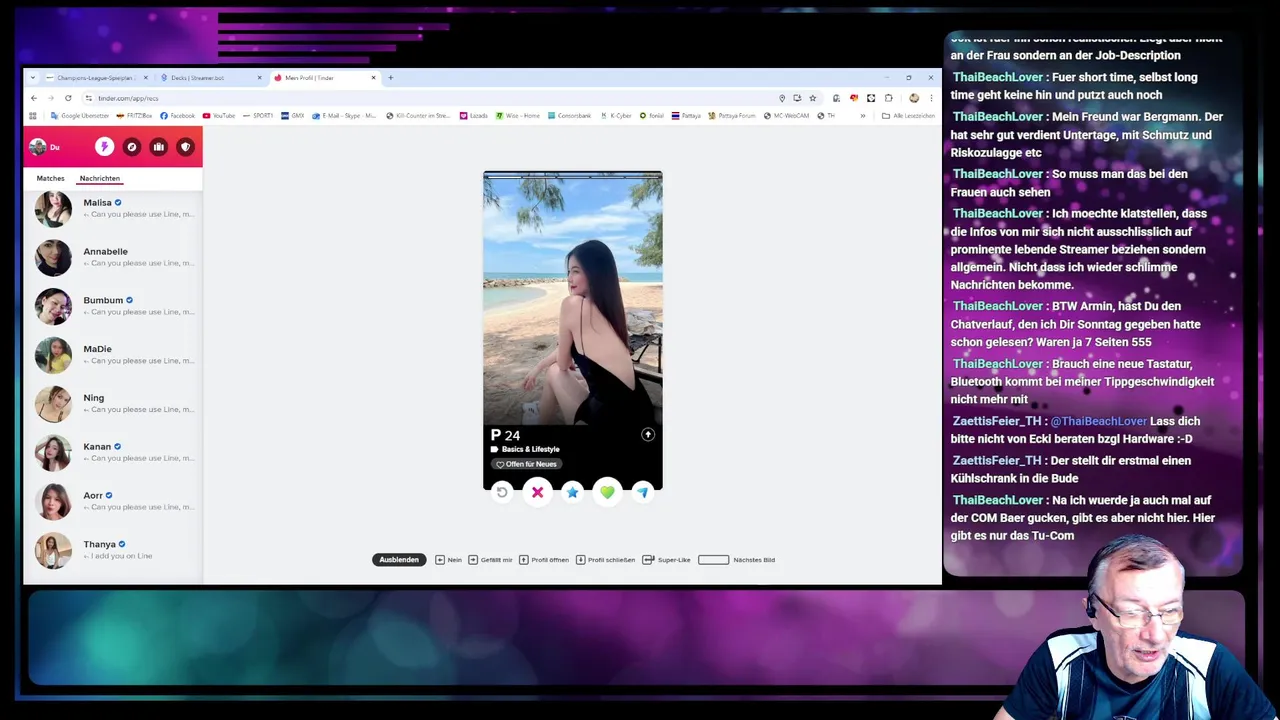The width and height of the screenshot is (1280, 720).
Task: Click the Gefällt mir shortcut hint
Action: click(490, 560)
